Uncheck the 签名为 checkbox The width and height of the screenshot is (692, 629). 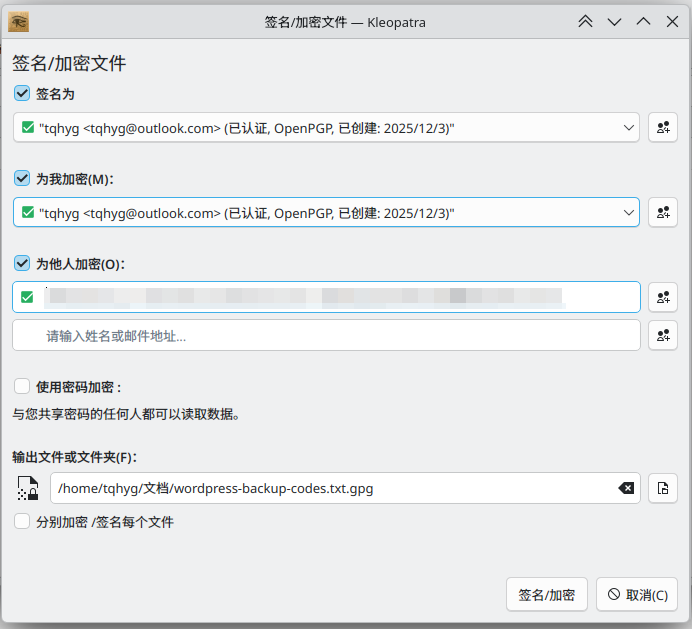point(22,94)
